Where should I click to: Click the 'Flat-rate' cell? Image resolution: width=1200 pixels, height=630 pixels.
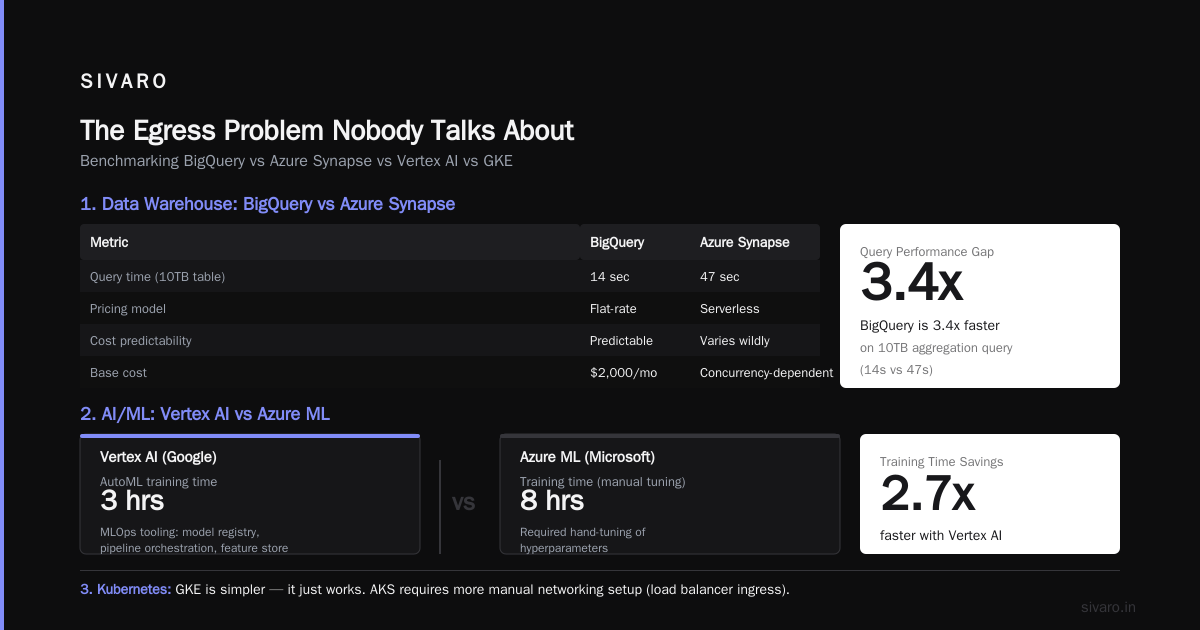613,309
